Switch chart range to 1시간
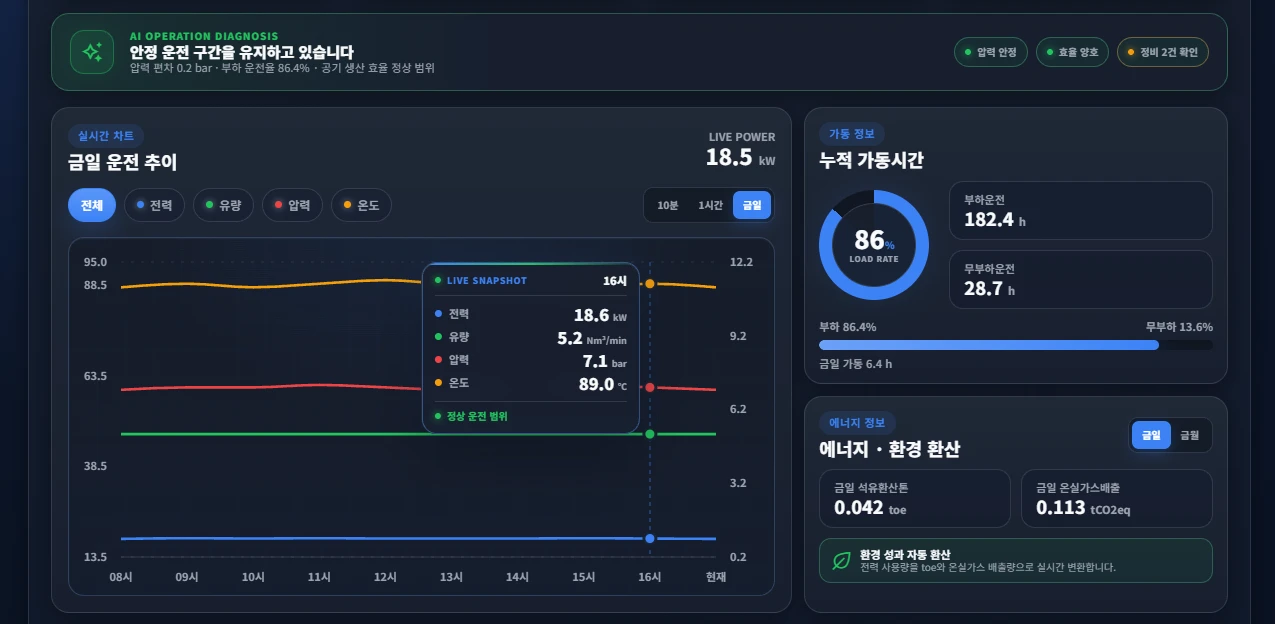This screenshot has width=1275, height=624. (710, 205)
